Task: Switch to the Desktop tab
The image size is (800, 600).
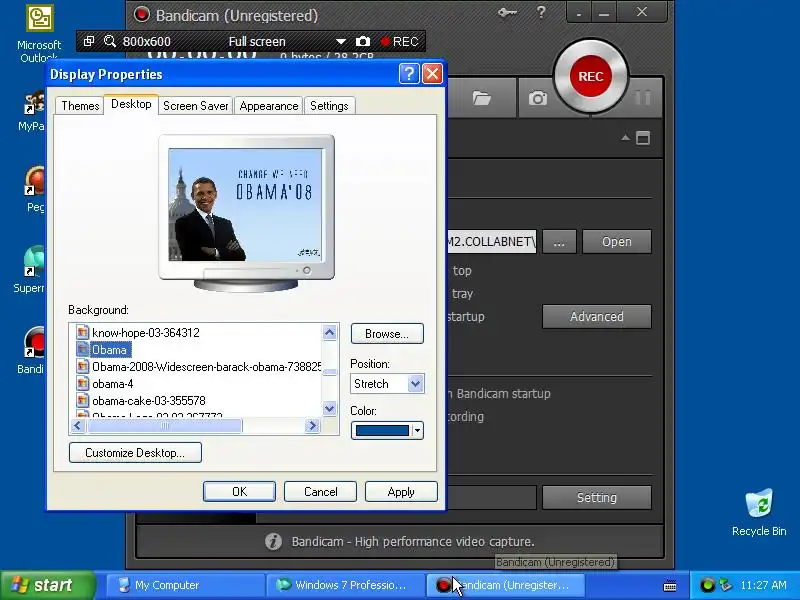Action: tap(131, 104)
